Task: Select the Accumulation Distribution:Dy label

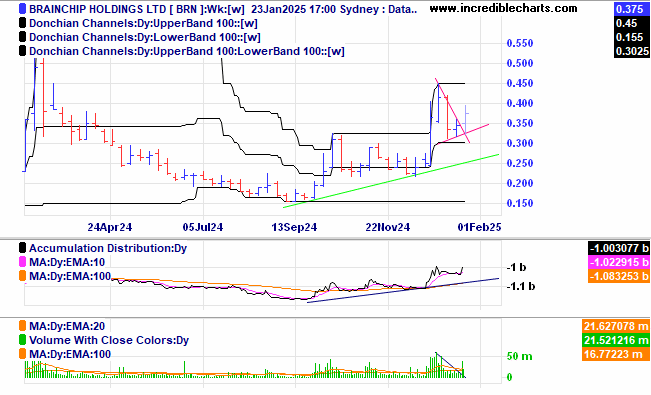Action: coord(108,248)
